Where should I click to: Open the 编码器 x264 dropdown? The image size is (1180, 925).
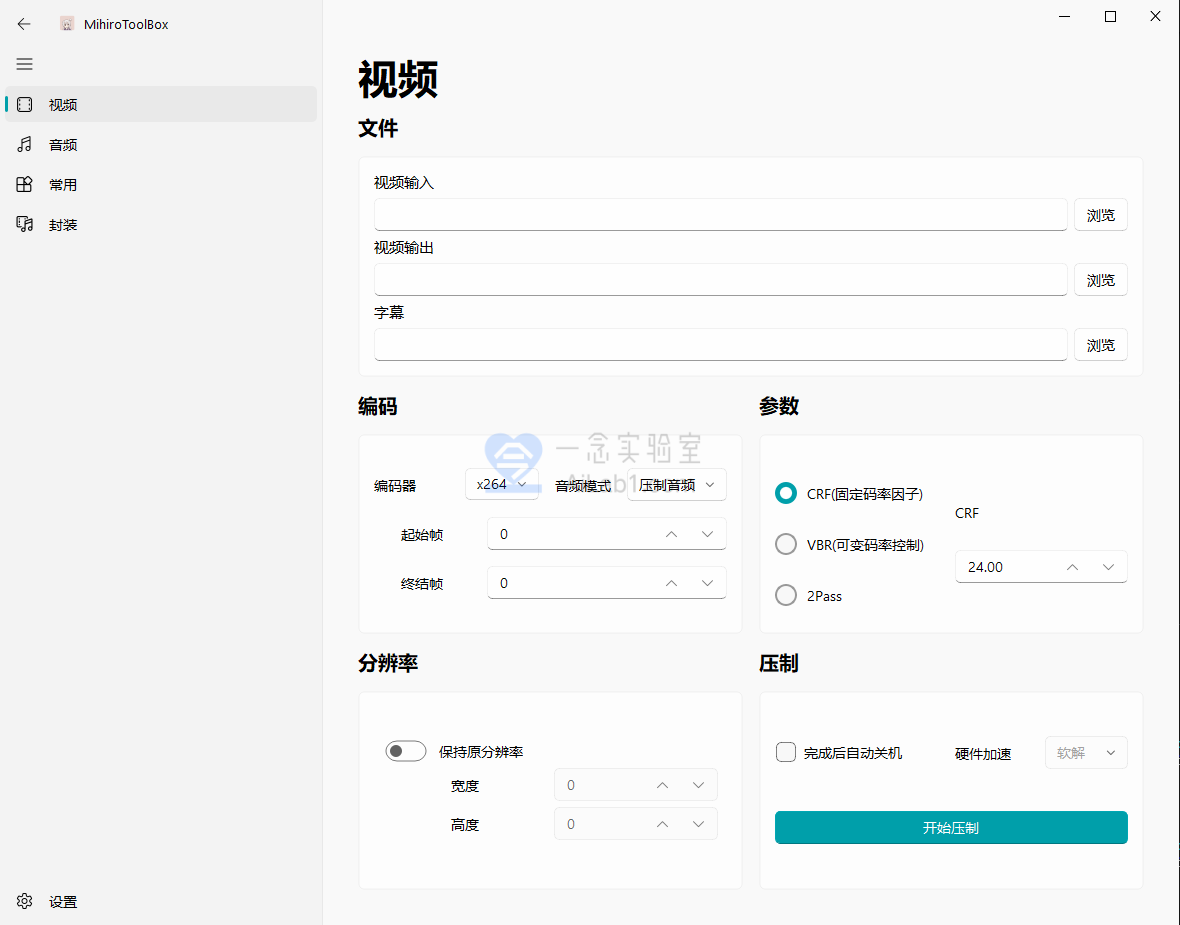(x=502, y=484)
